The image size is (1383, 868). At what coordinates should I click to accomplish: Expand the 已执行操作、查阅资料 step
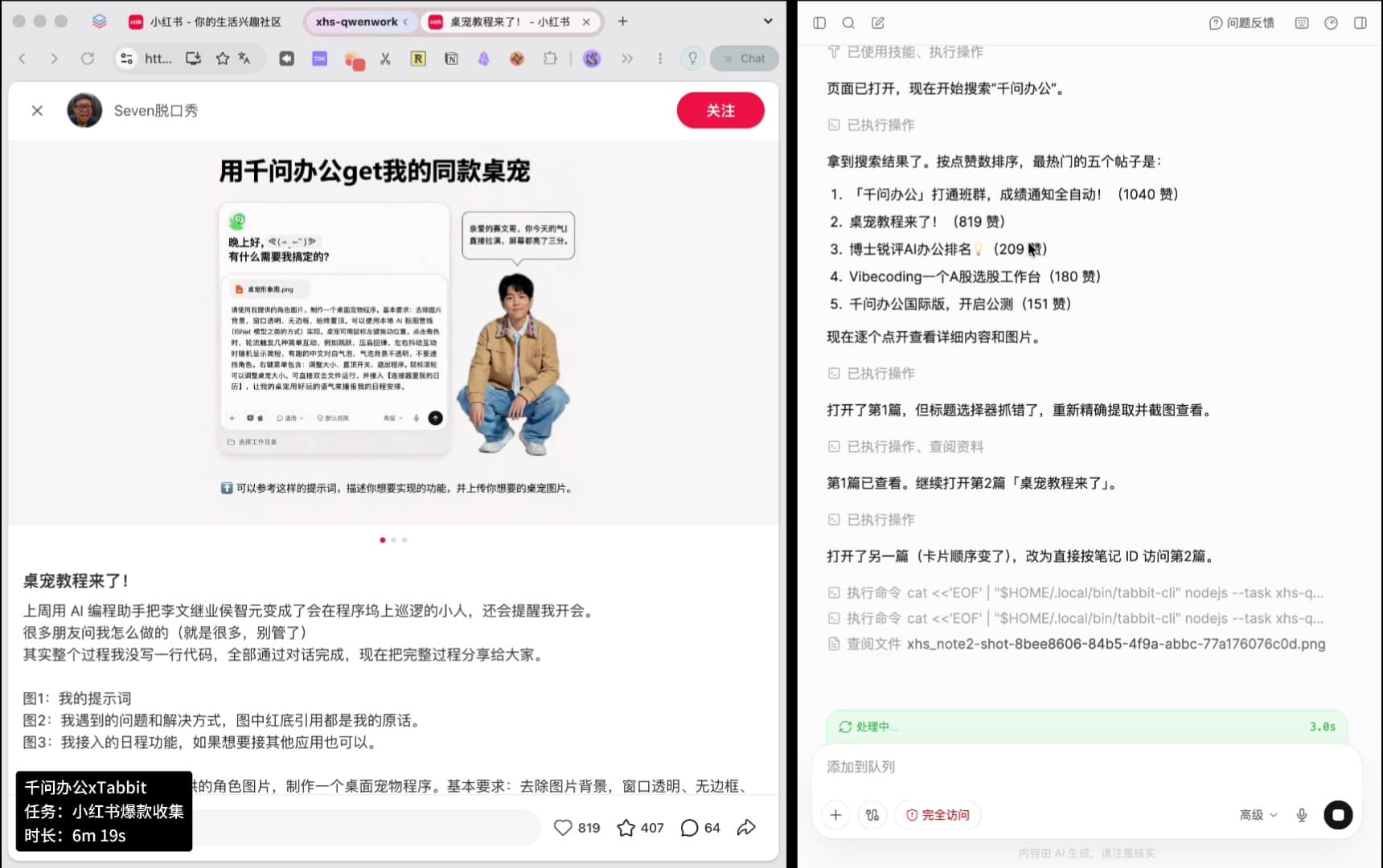point(906,447)
